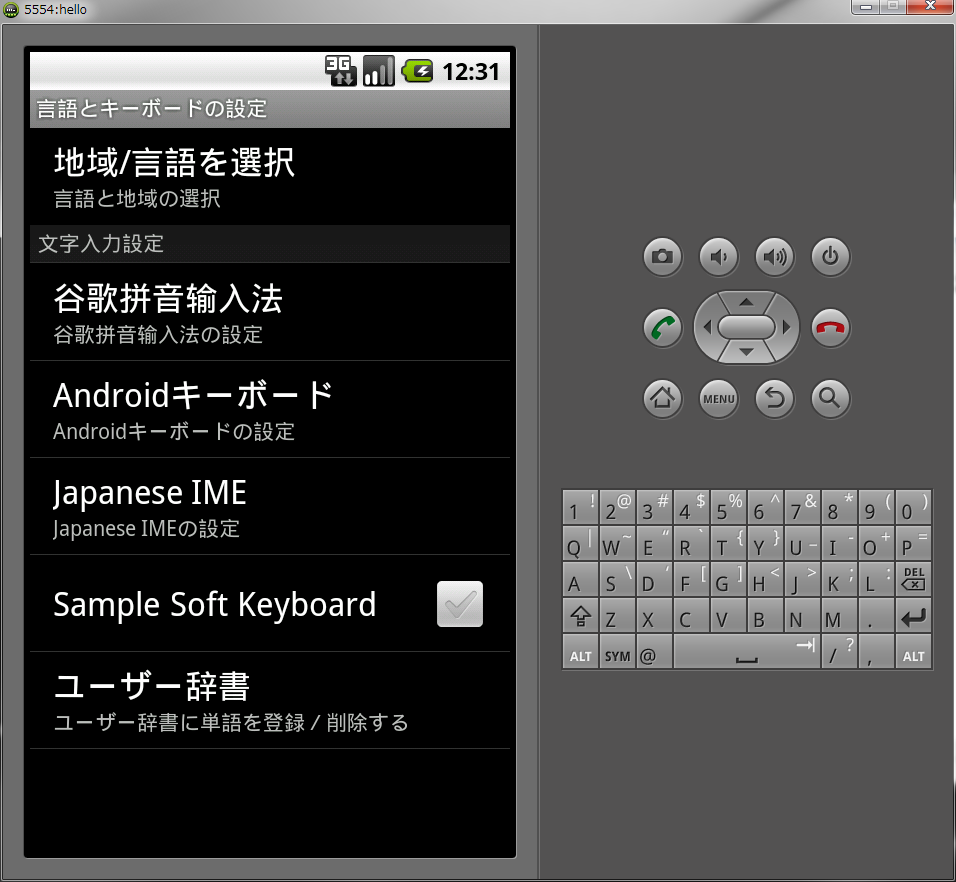Click the M key on the keyboard

click(x=840, y=615)
